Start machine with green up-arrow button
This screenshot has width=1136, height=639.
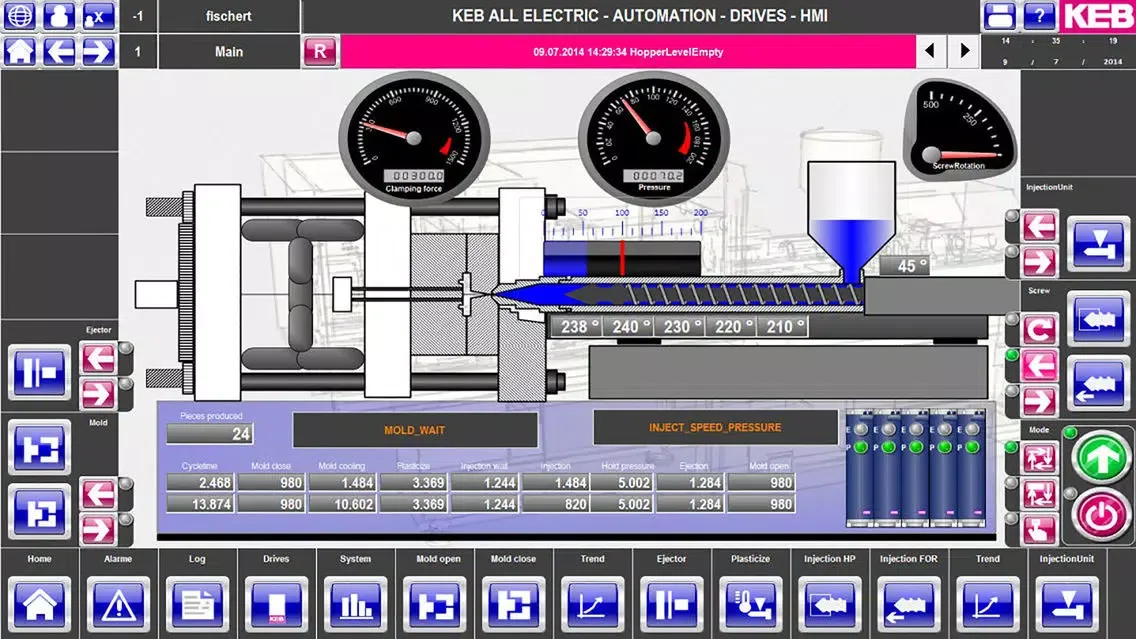1101,457
